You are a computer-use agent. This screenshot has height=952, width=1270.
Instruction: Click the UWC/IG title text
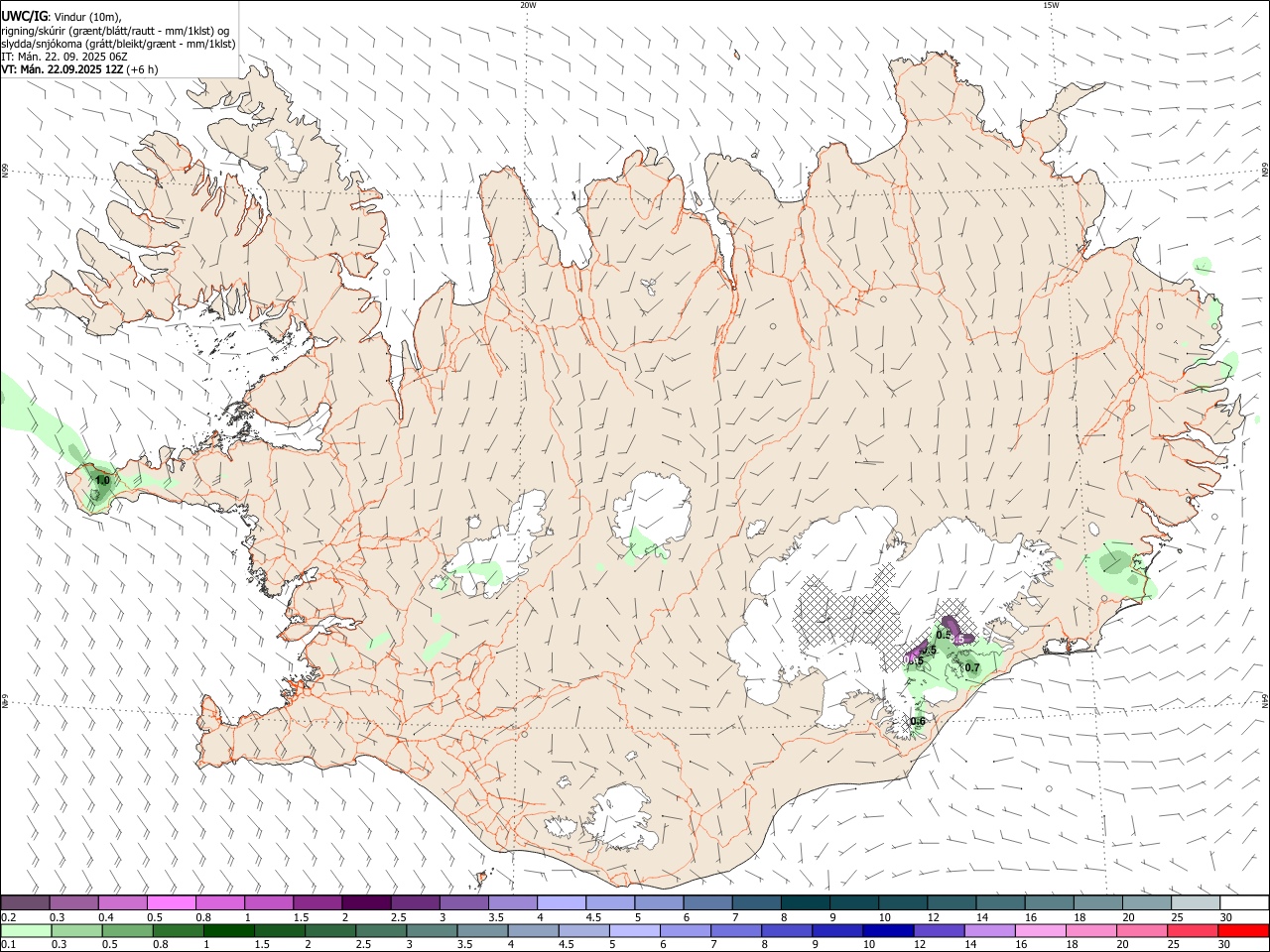point(24,16)
